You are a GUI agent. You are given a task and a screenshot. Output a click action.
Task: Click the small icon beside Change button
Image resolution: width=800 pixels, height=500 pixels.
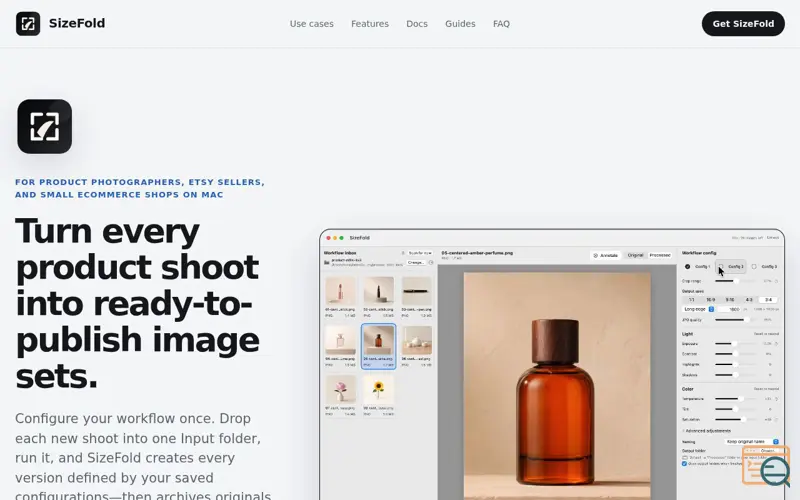(x=431, y=262)
